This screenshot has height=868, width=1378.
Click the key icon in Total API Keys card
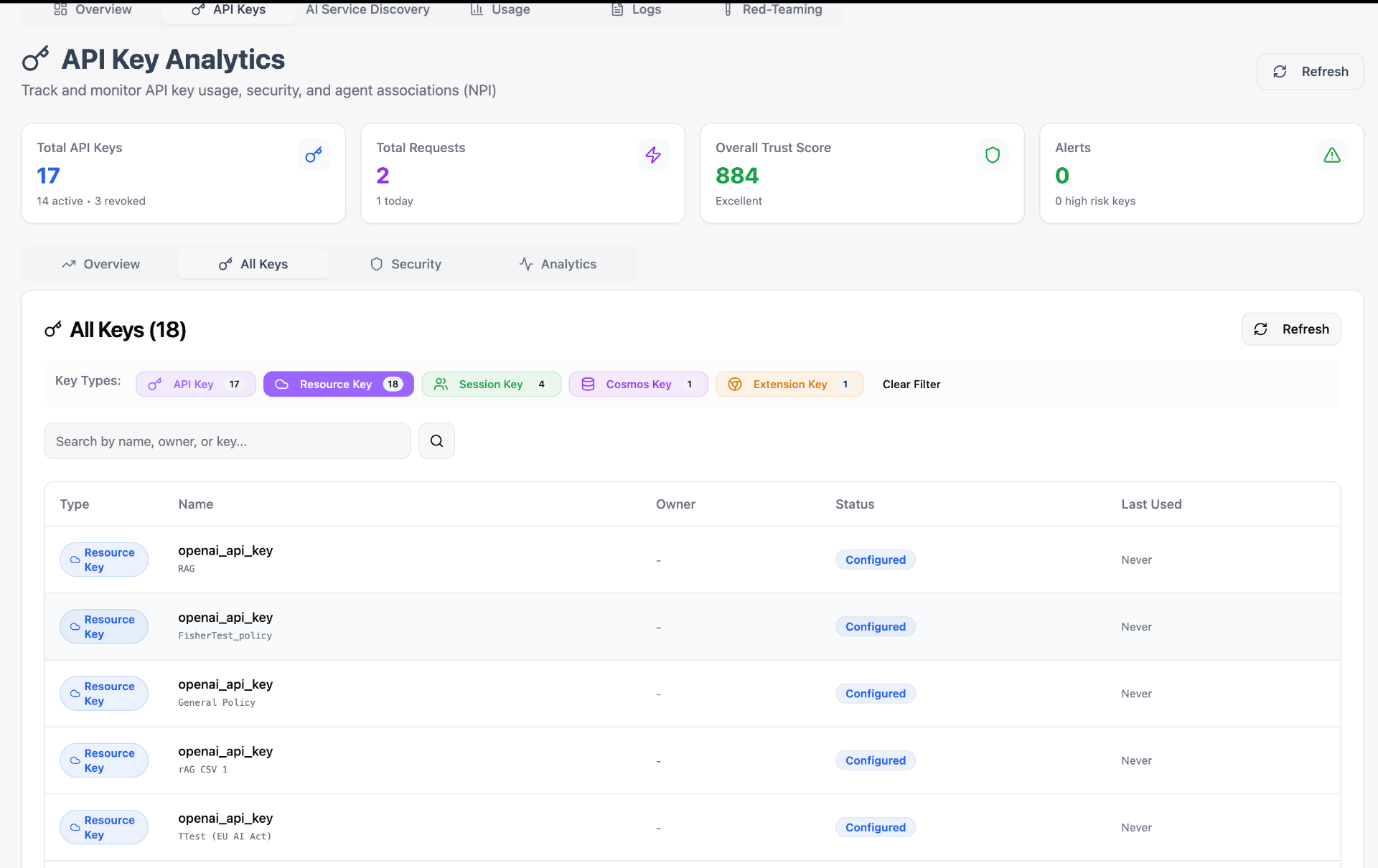pos(314,155)
